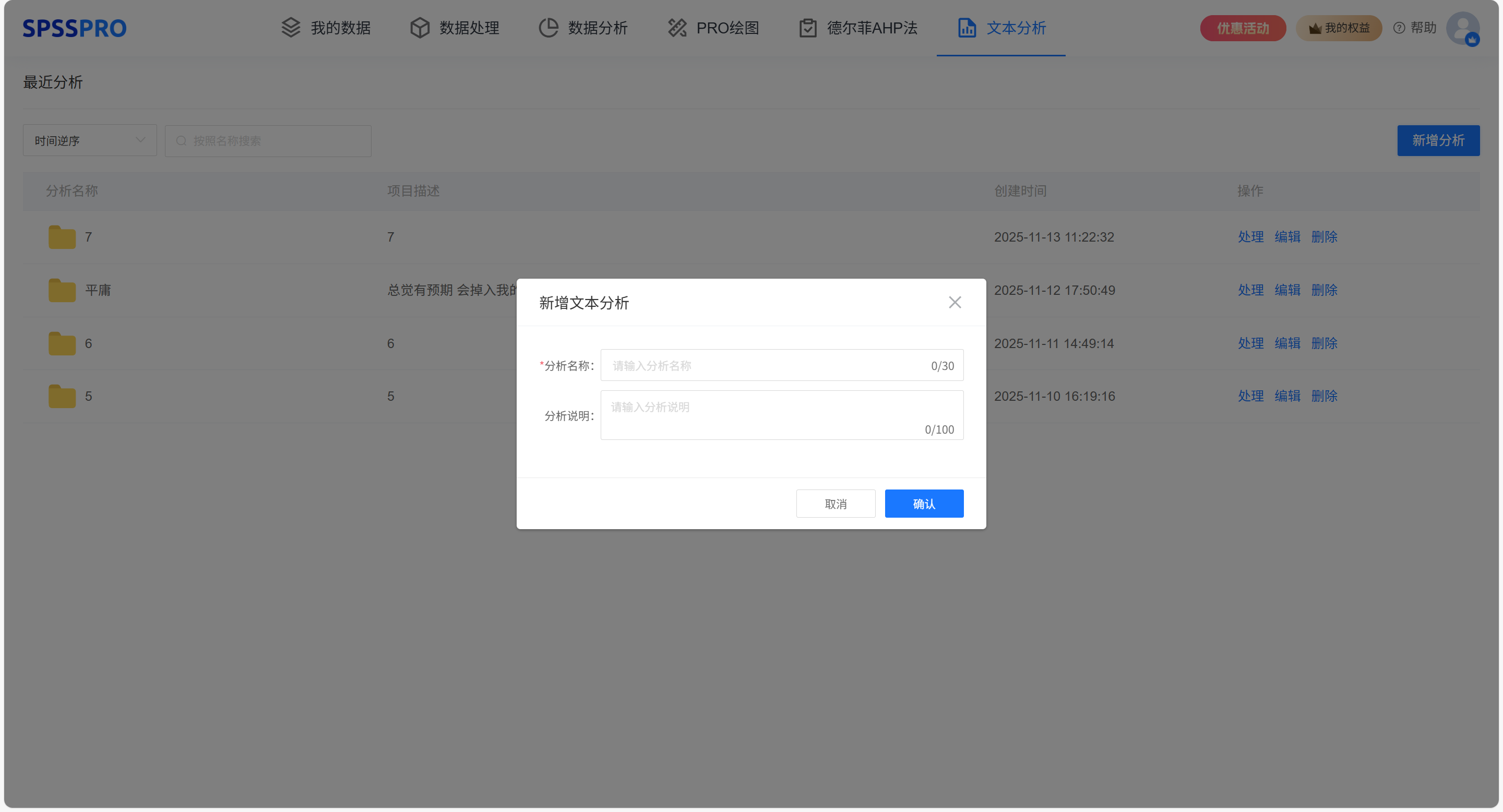This screenshot has width=1503, height=812.
Task: Open the 数据分析 menu tab
Action: point(598,28)
